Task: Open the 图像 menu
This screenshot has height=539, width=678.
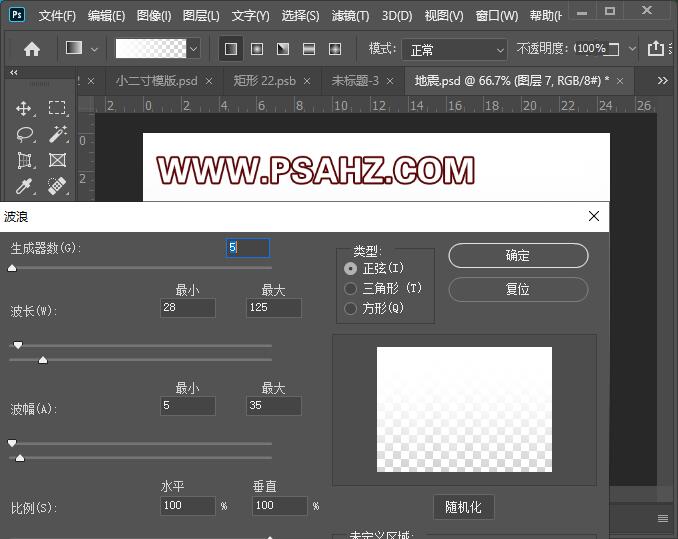Action: point(154,16)
